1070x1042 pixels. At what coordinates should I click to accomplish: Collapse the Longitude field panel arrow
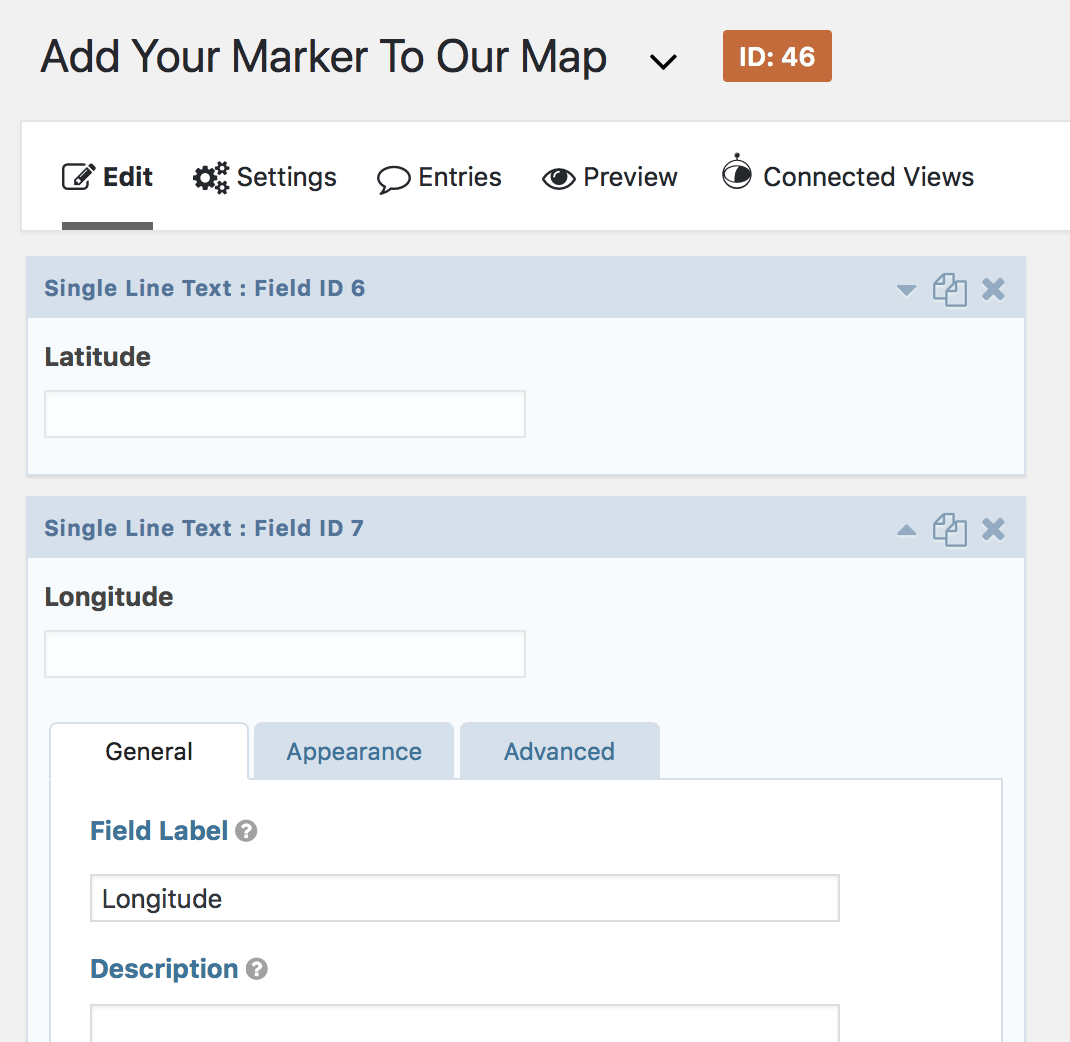point(906,529)
